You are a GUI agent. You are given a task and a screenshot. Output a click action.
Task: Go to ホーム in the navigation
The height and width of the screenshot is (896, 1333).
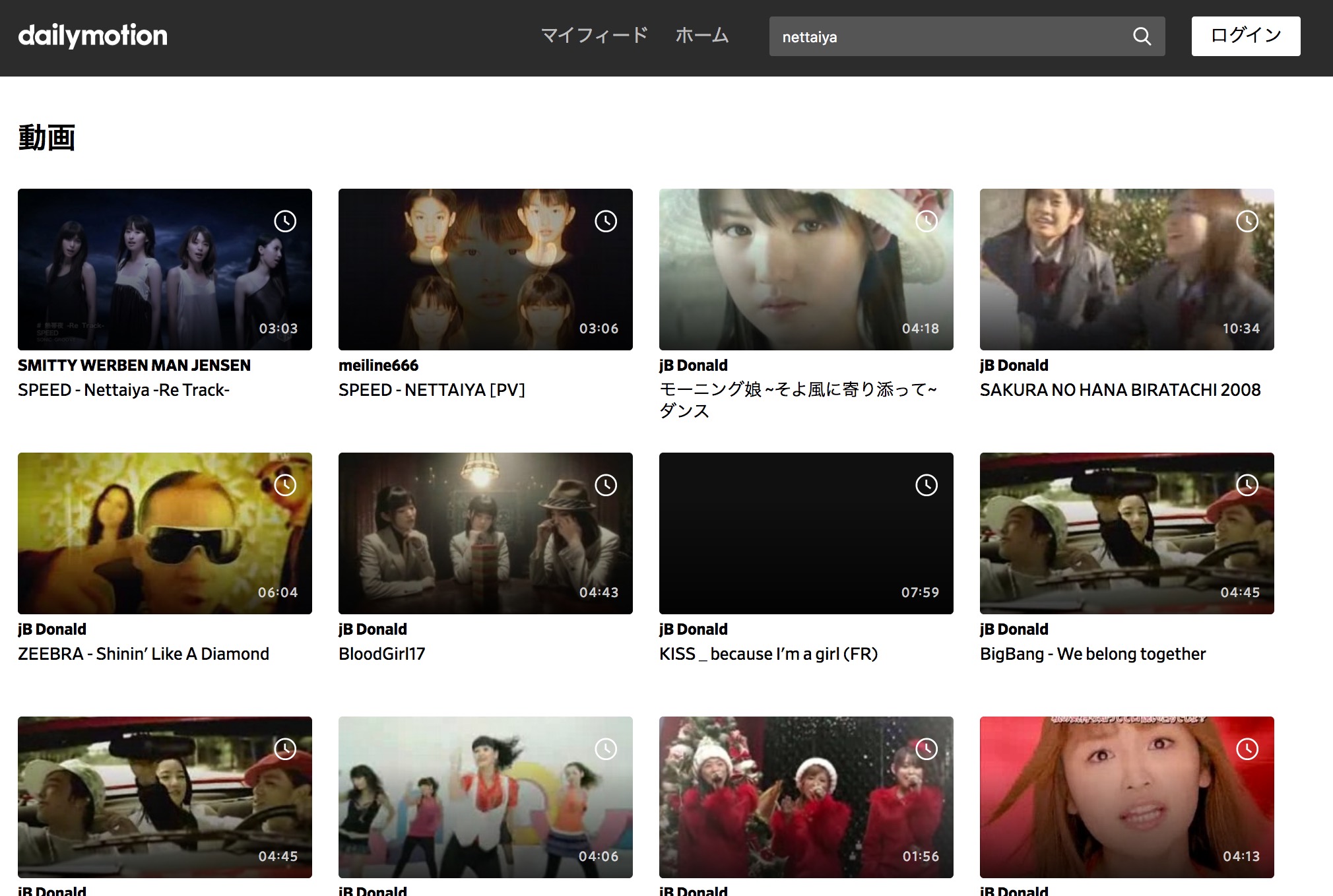(x=701, y=35)
